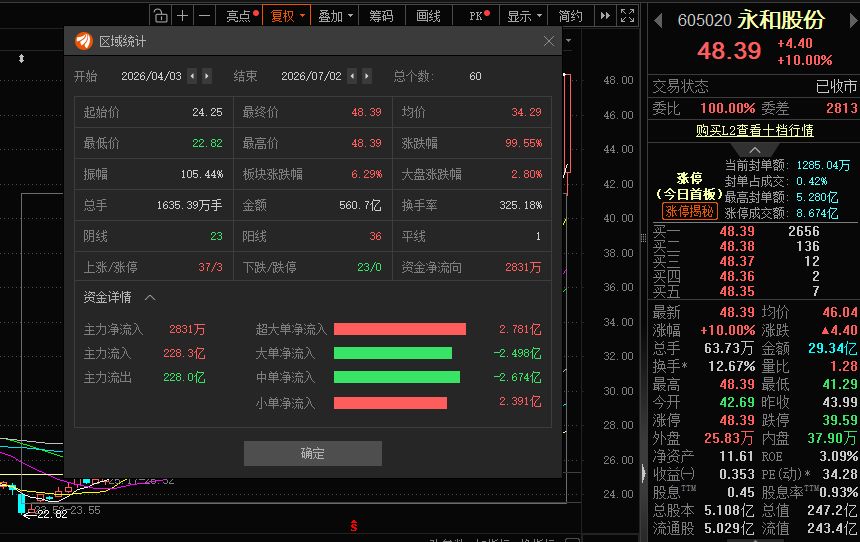
Task: Step end date 2026/07/02 forward
Action: tap(367, 76)
